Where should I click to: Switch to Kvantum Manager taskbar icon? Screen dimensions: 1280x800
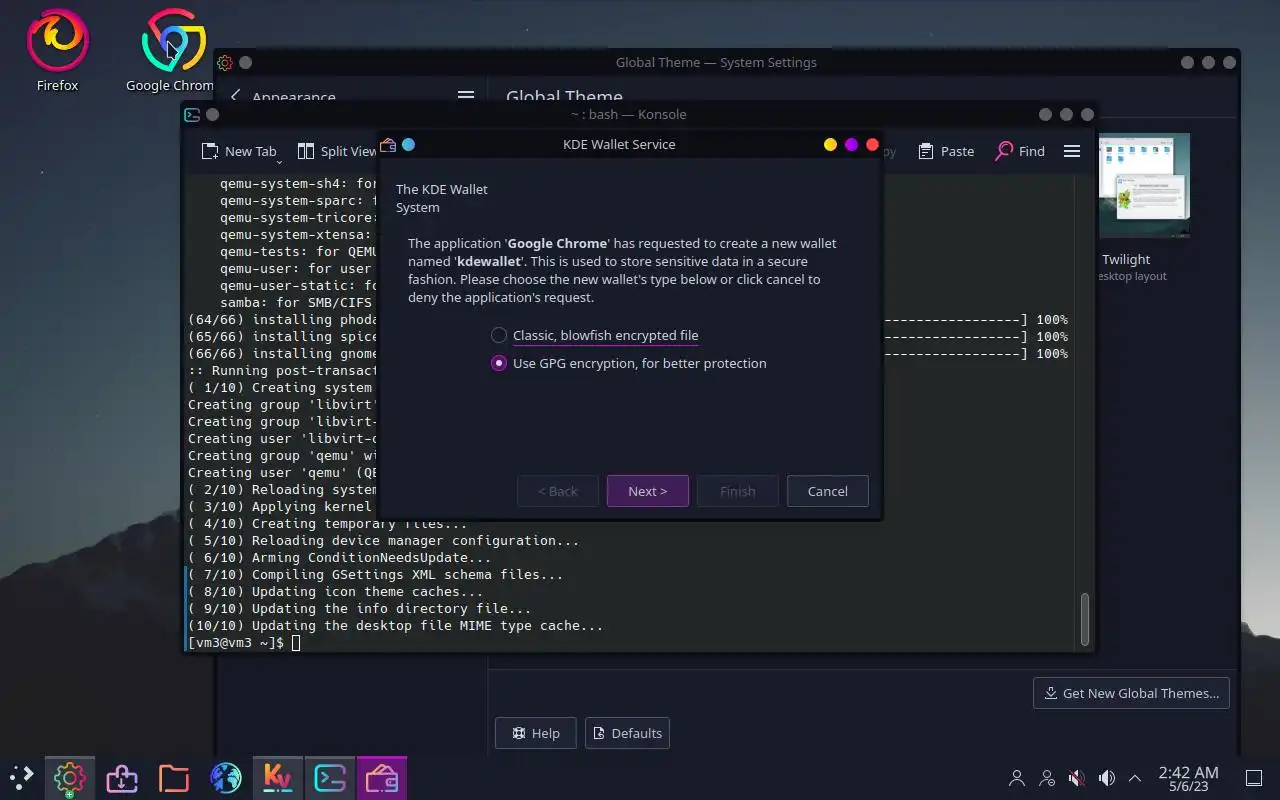(277, 777)
